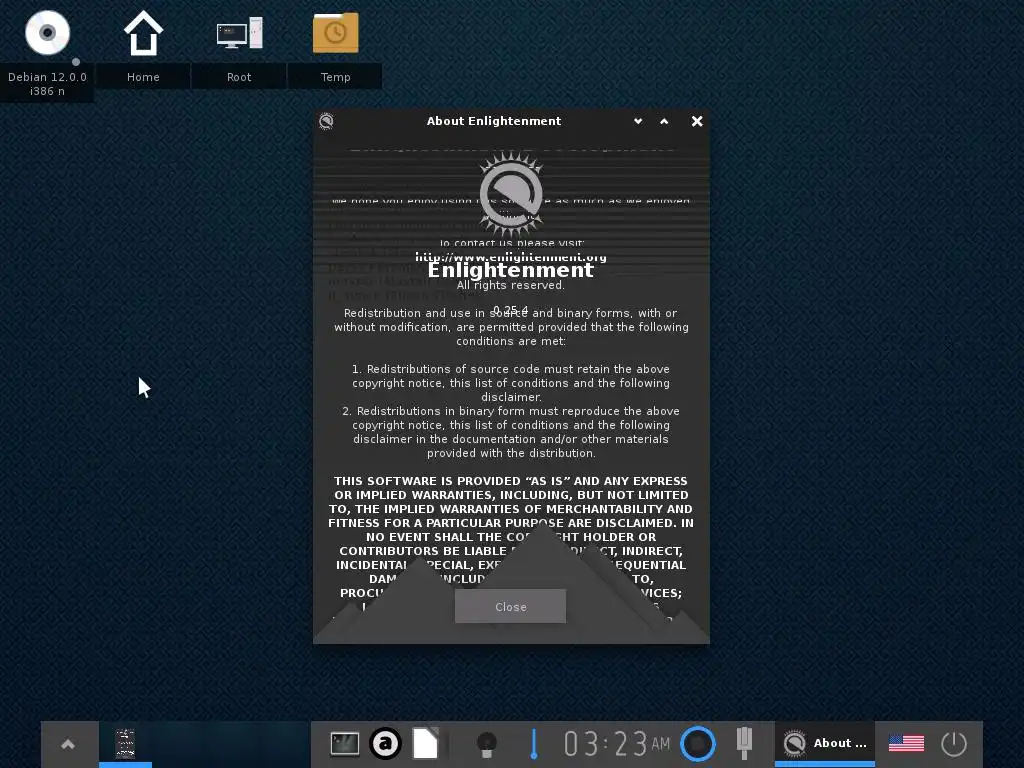Open the audio mixer plug gadget

tap(744, 743)
